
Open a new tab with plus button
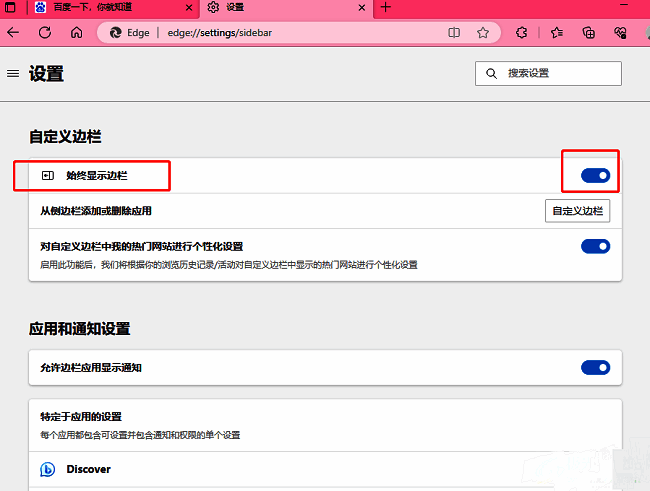pos(386,7)
